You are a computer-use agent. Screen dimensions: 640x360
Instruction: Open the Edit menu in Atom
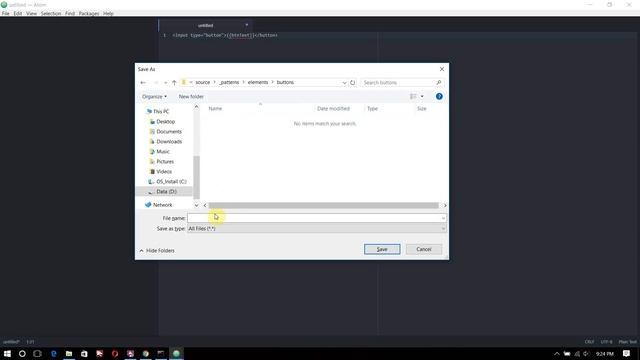[x=18, y=13]
